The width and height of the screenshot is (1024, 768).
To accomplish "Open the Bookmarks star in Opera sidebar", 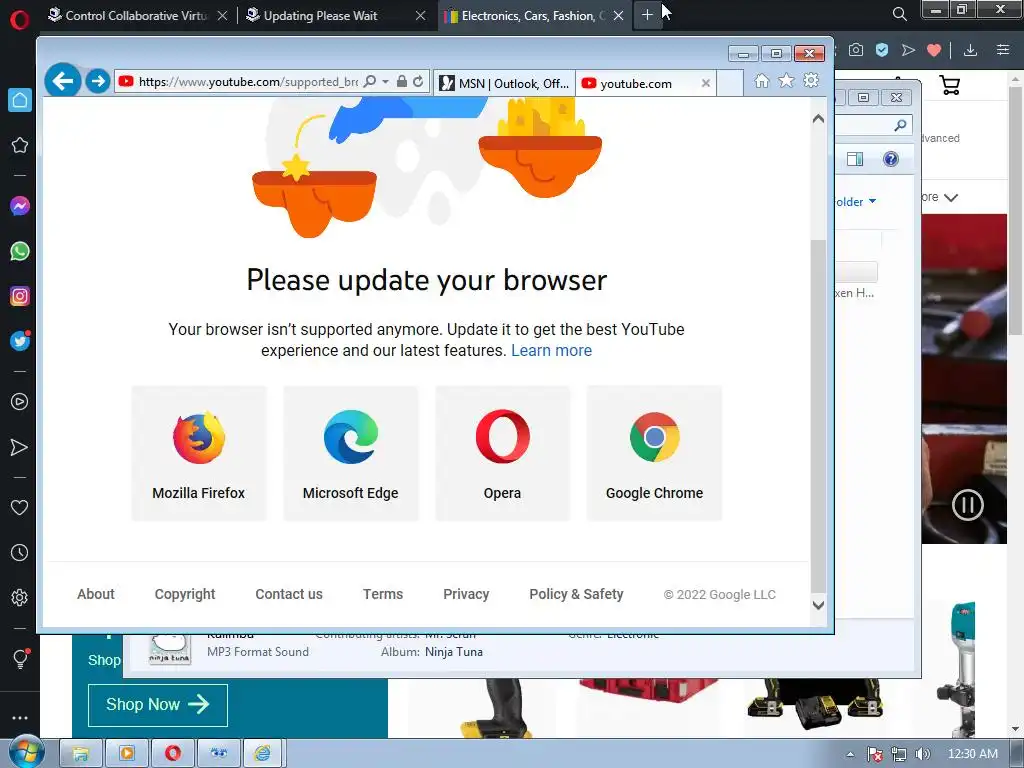I will coord(20,145).
